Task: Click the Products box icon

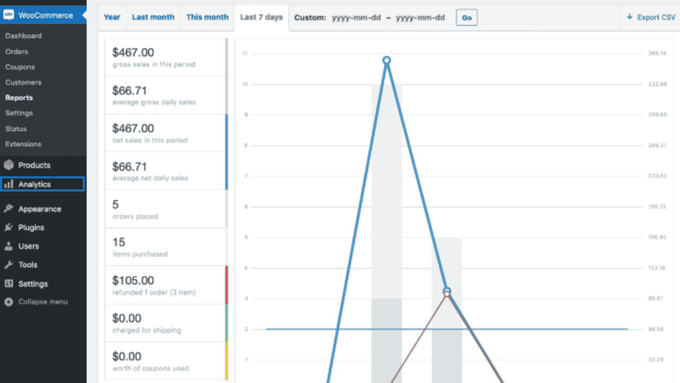Action: 9,165
